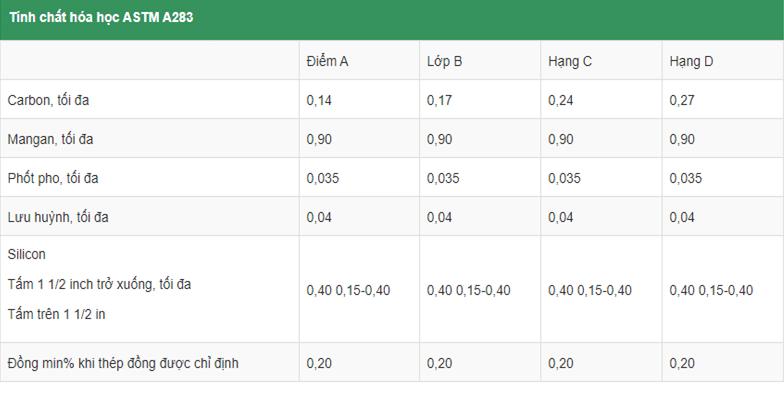Select the carbon value 0,27 for Hạng D

[682, 100]
